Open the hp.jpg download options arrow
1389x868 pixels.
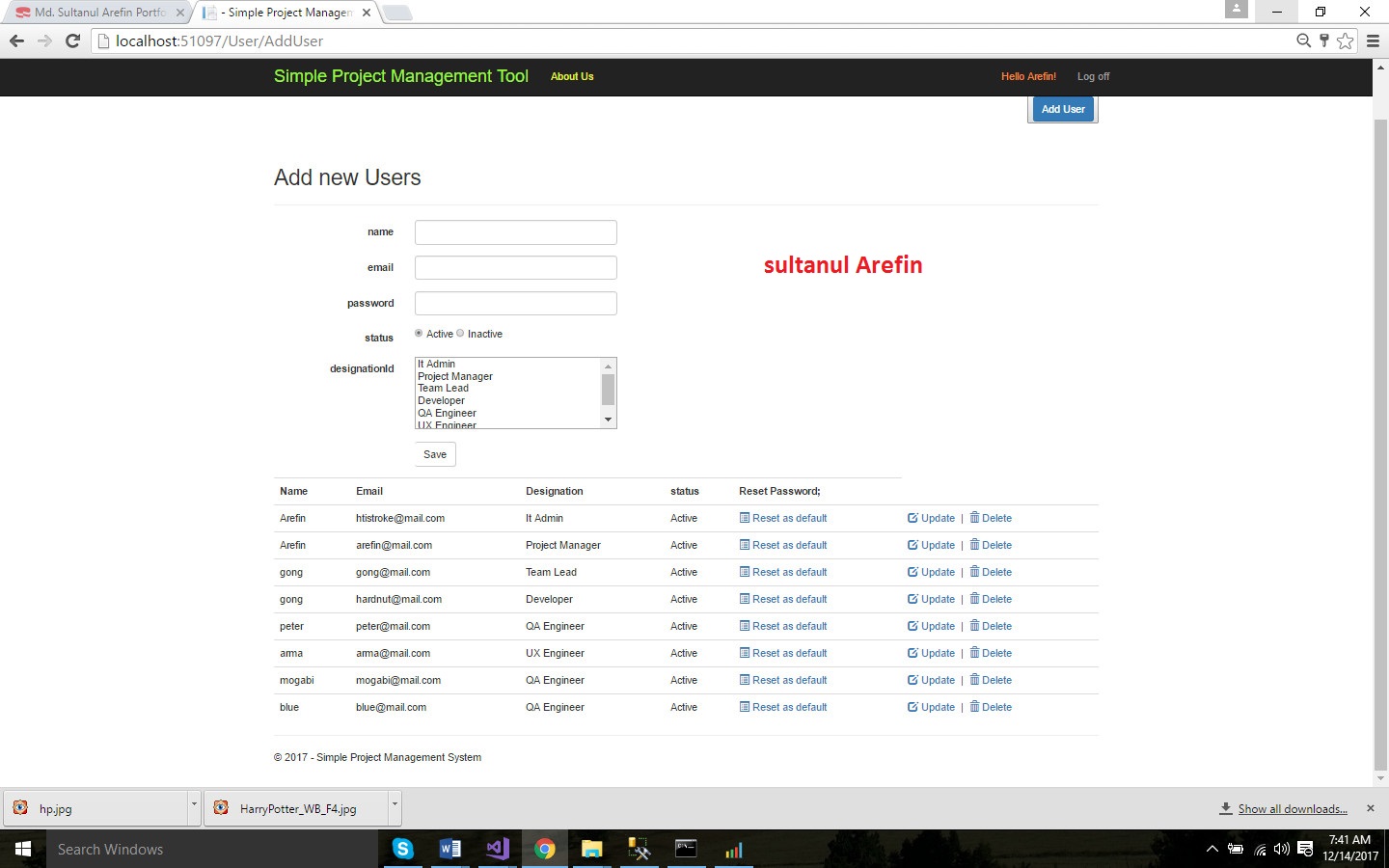pyautogui.click(x=194, y=804)
